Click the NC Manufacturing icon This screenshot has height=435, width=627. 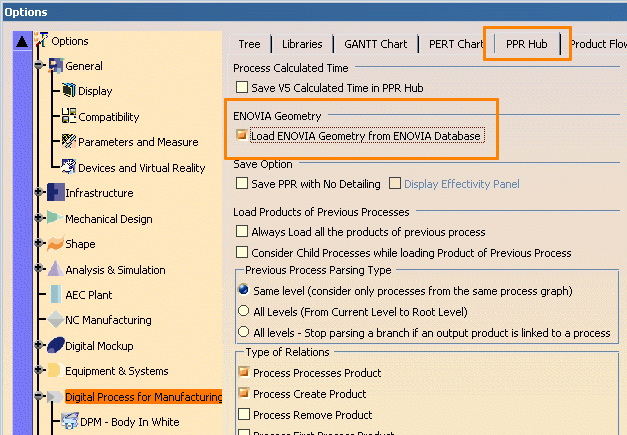click(56, 319)
